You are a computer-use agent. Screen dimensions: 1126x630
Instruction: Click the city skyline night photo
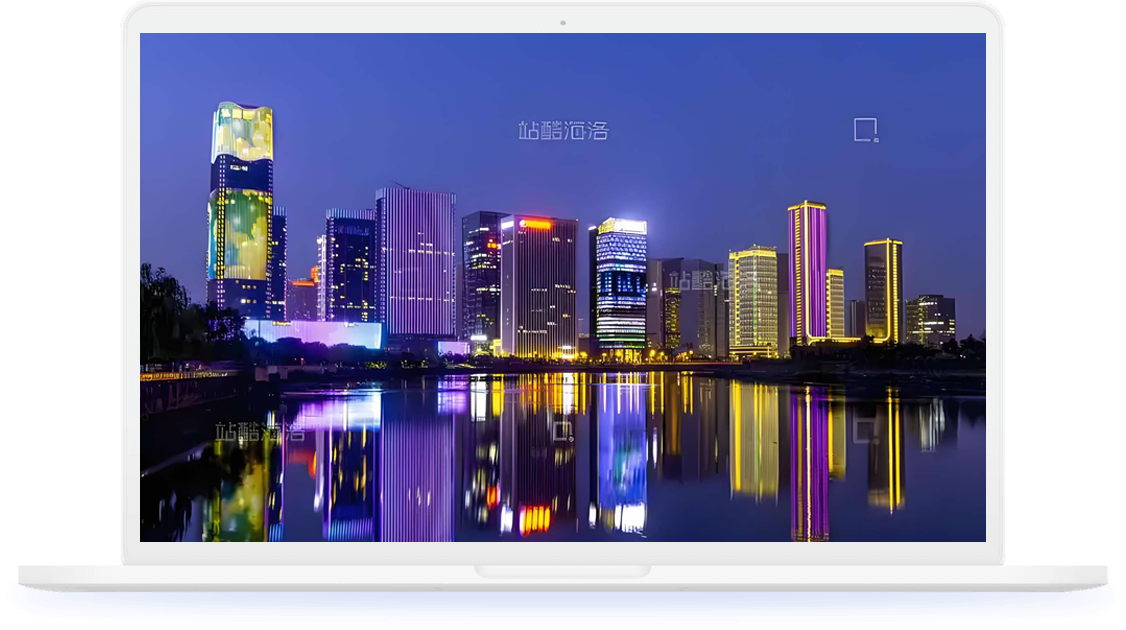point(562,287)
